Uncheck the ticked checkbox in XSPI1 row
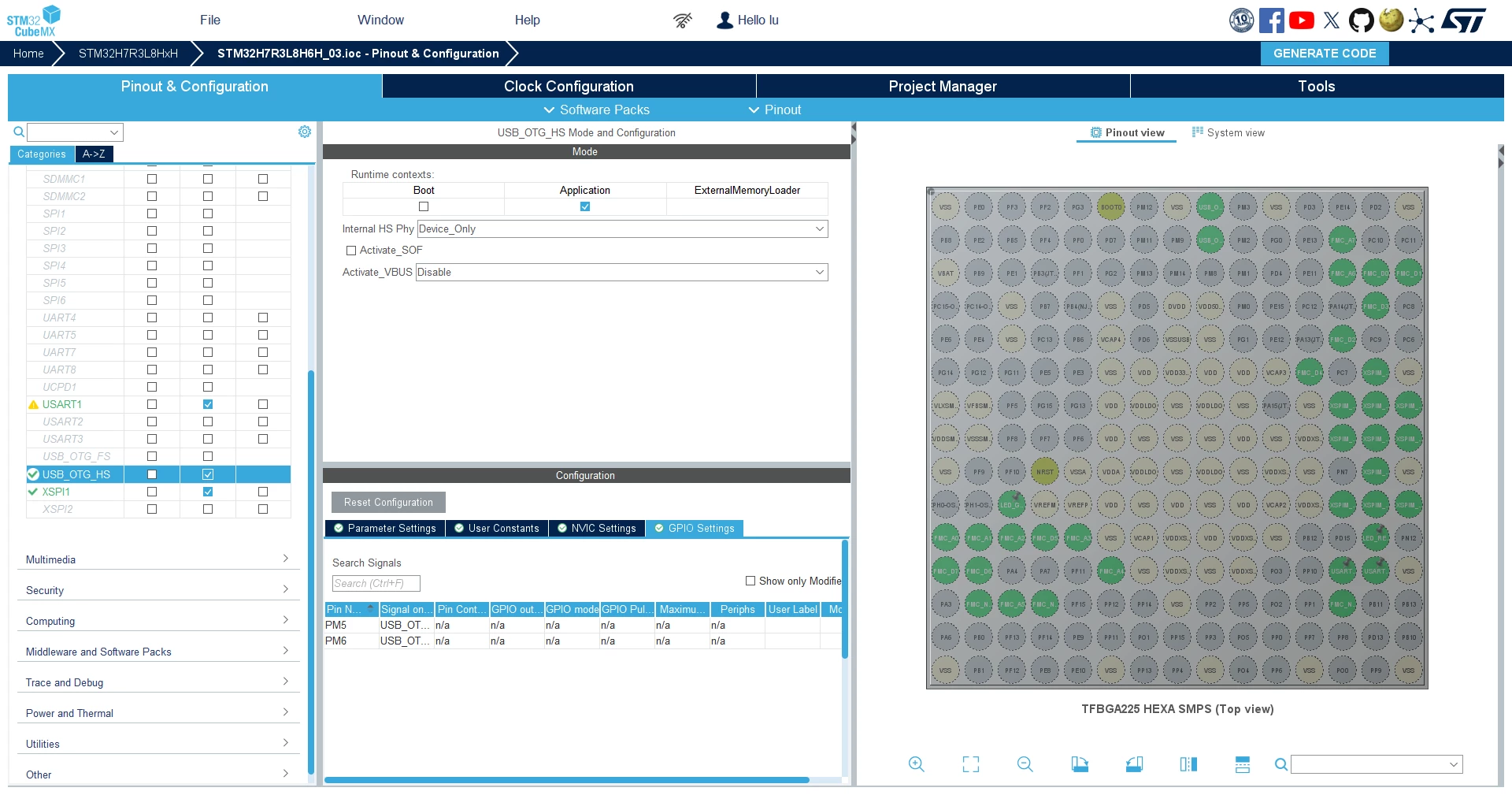 pos(208,492)
